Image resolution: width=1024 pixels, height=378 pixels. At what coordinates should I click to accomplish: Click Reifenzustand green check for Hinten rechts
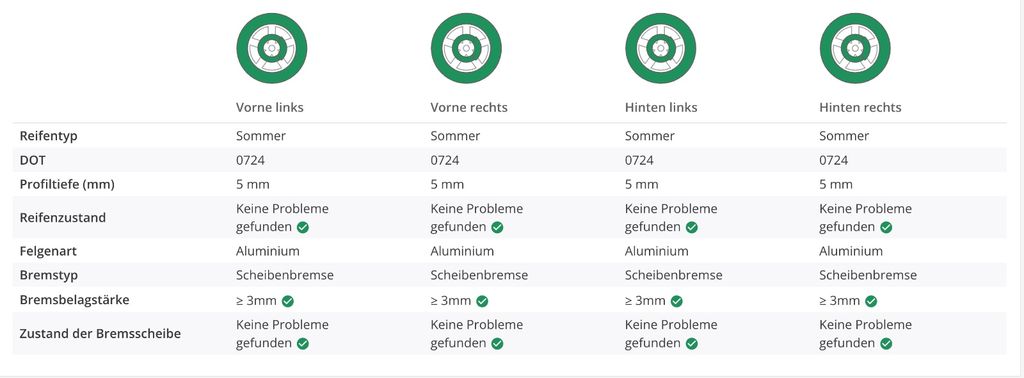(x=886, y=227)
